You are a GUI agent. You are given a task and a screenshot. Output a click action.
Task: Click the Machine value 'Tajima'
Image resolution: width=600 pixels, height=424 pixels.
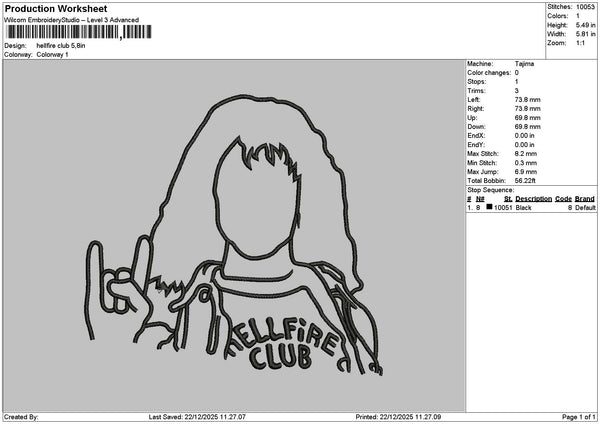tap(524, 64)
